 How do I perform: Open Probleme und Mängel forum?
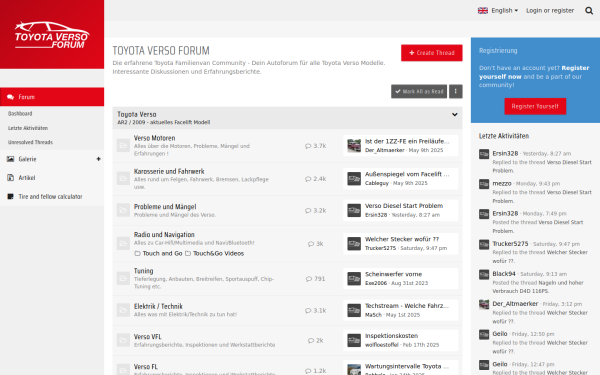click(165, 207)
